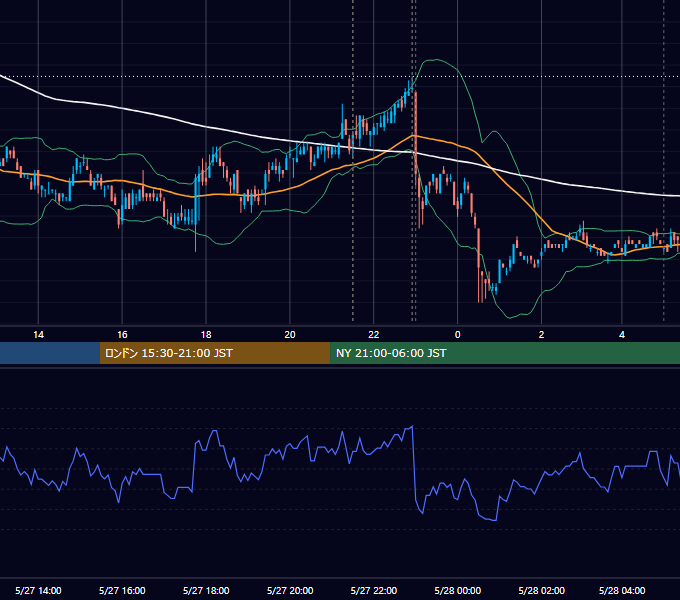This screenshot has width=680, height=600.
Task: Click the 5/27 14:00 date label
Action: [x=38, y=590]
